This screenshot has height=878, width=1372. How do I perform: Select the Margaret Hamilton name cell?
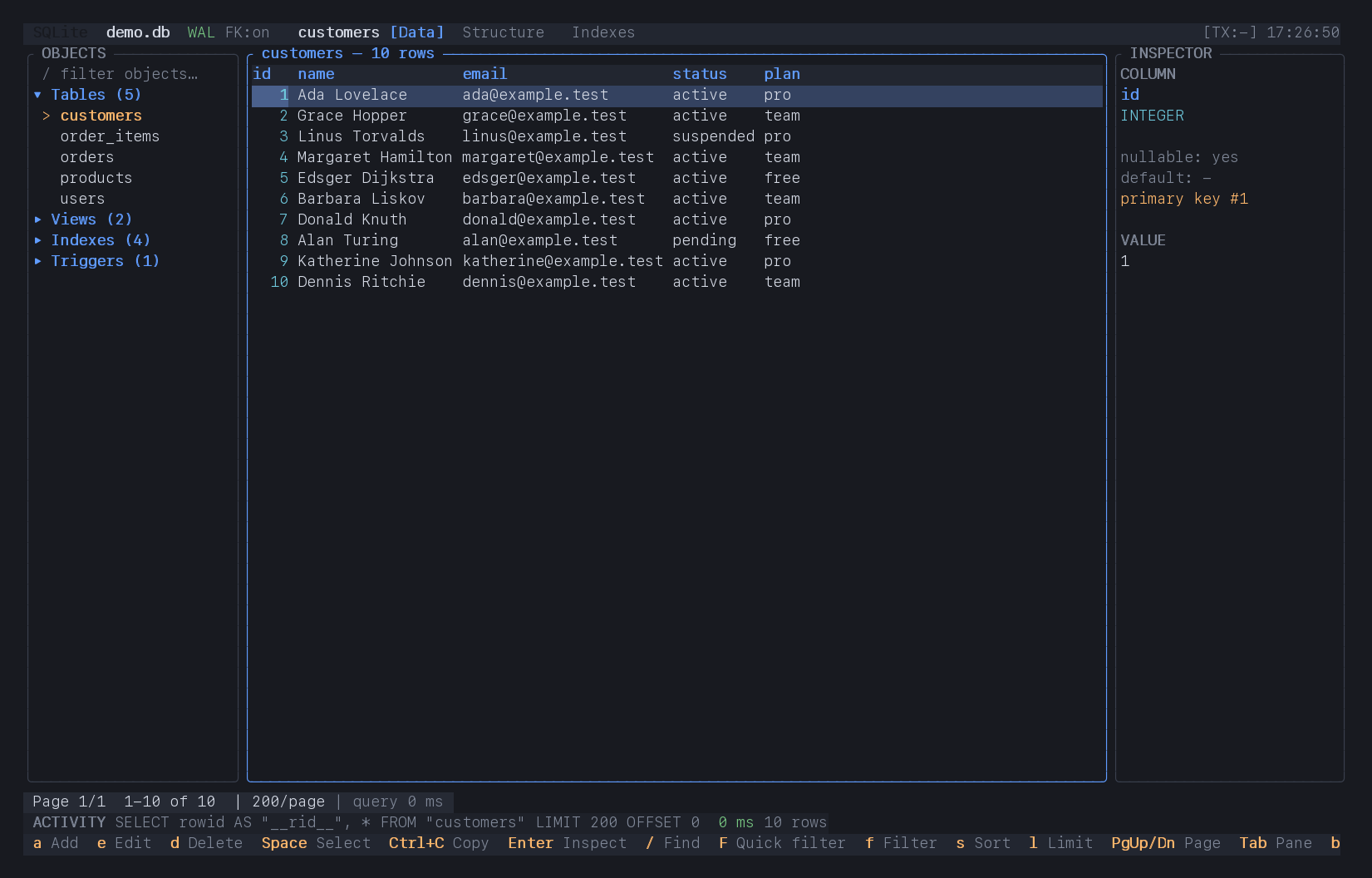coord(375,157)
